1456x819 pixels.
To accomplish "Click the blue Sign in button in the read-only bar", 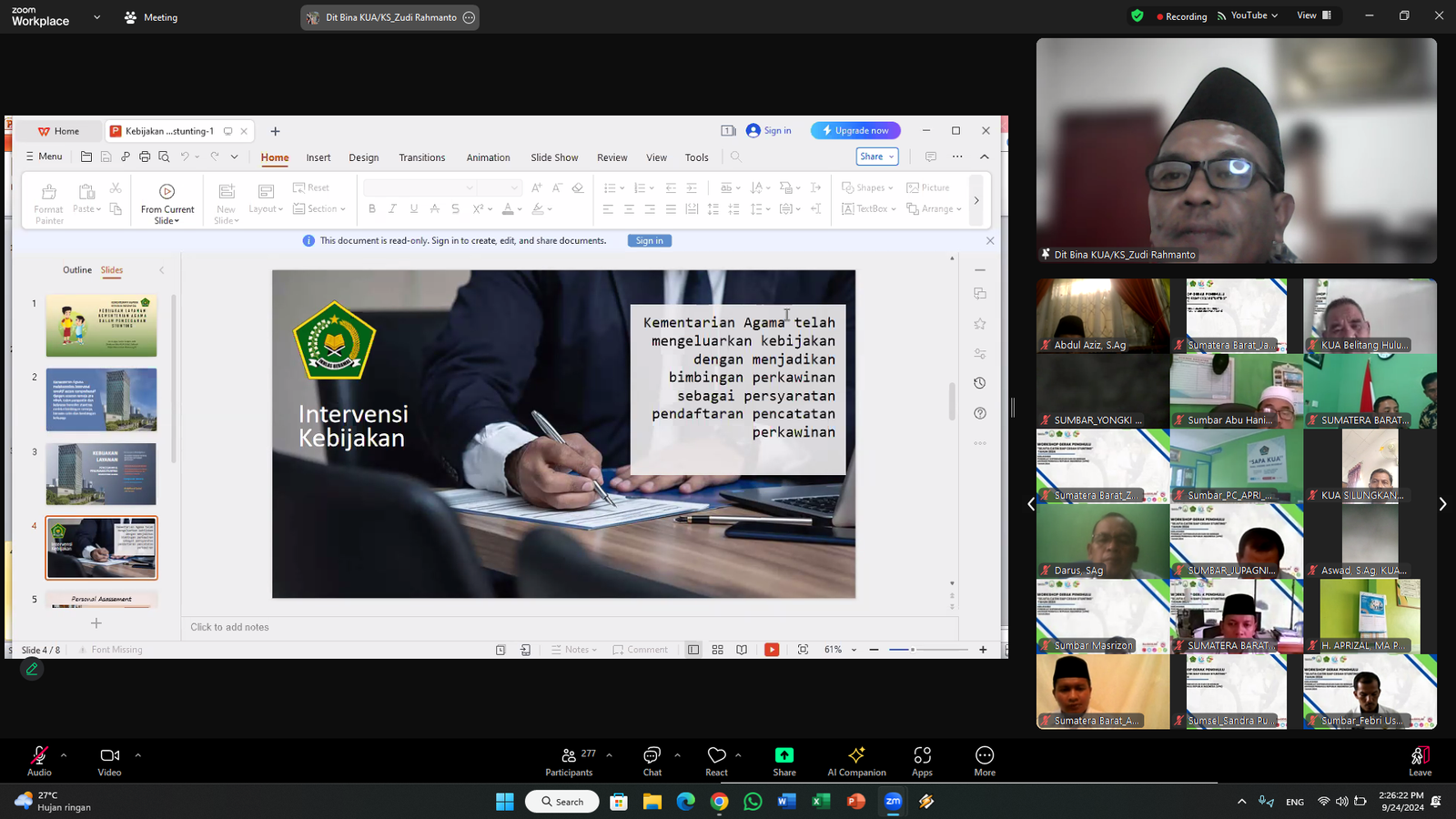I will (x=650, y=240).
